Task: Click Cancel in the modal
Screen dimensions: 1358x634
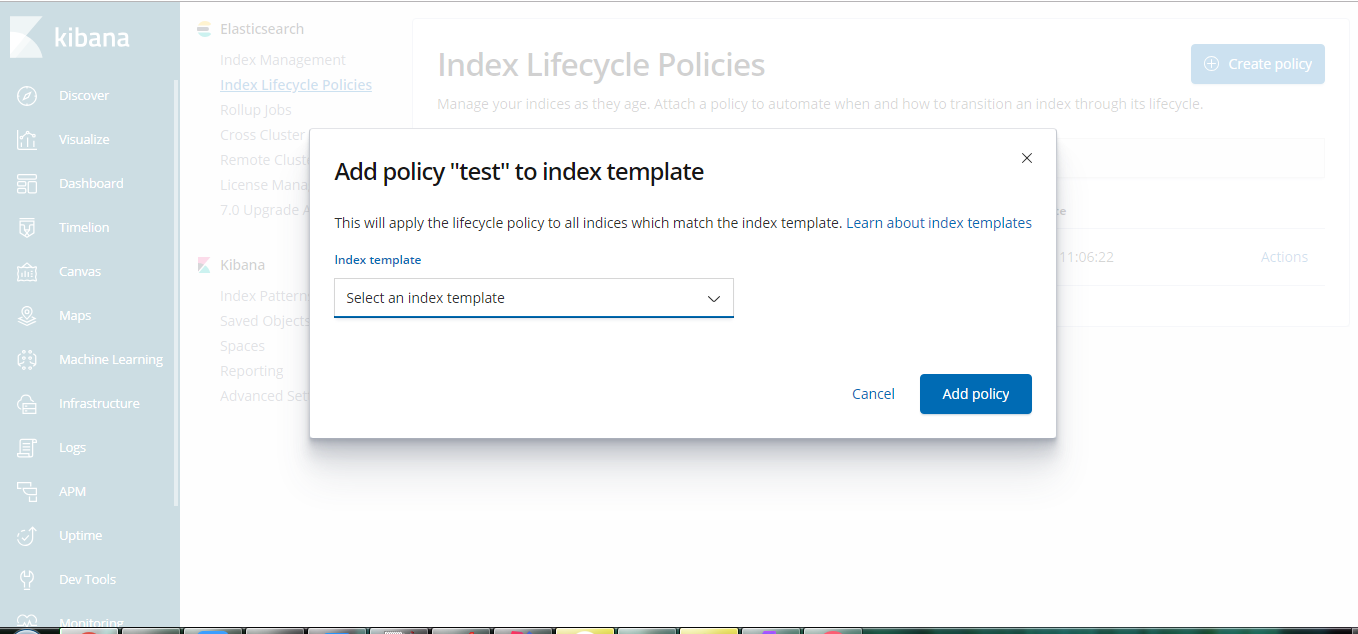Action: click(x=873, y=394)
